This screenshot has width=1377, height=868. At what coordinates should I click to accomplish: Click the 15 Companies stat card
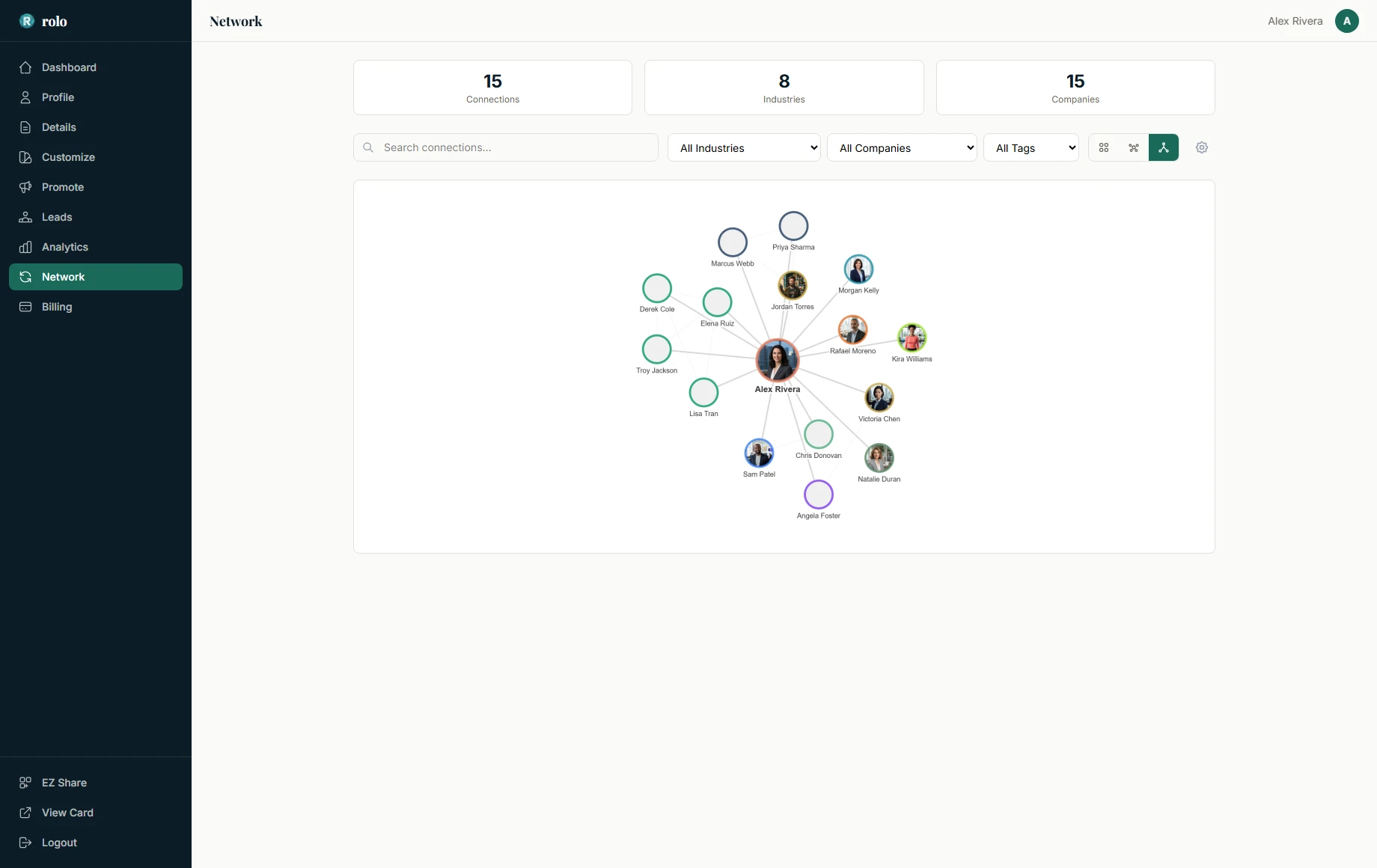pos(1075,88)
